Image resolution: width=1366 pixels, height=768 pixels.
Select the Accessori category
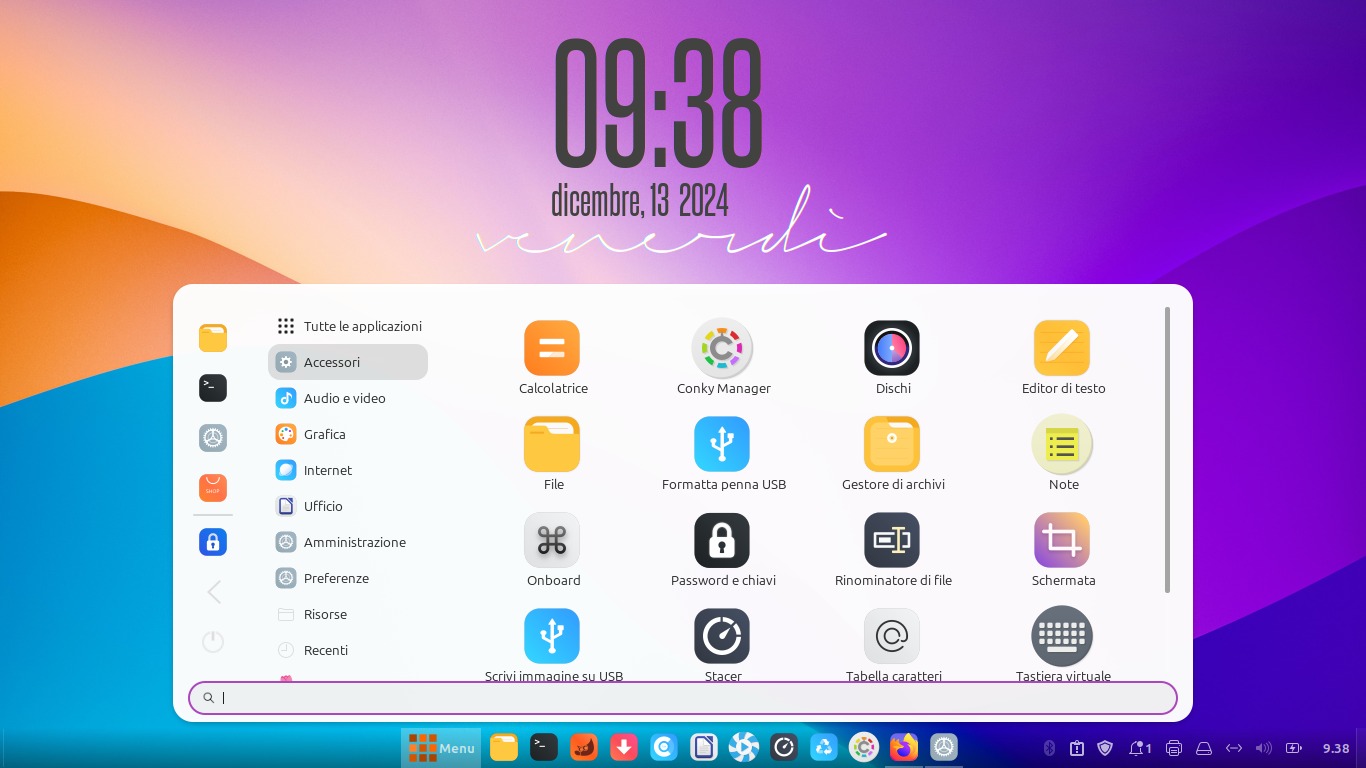348,362
